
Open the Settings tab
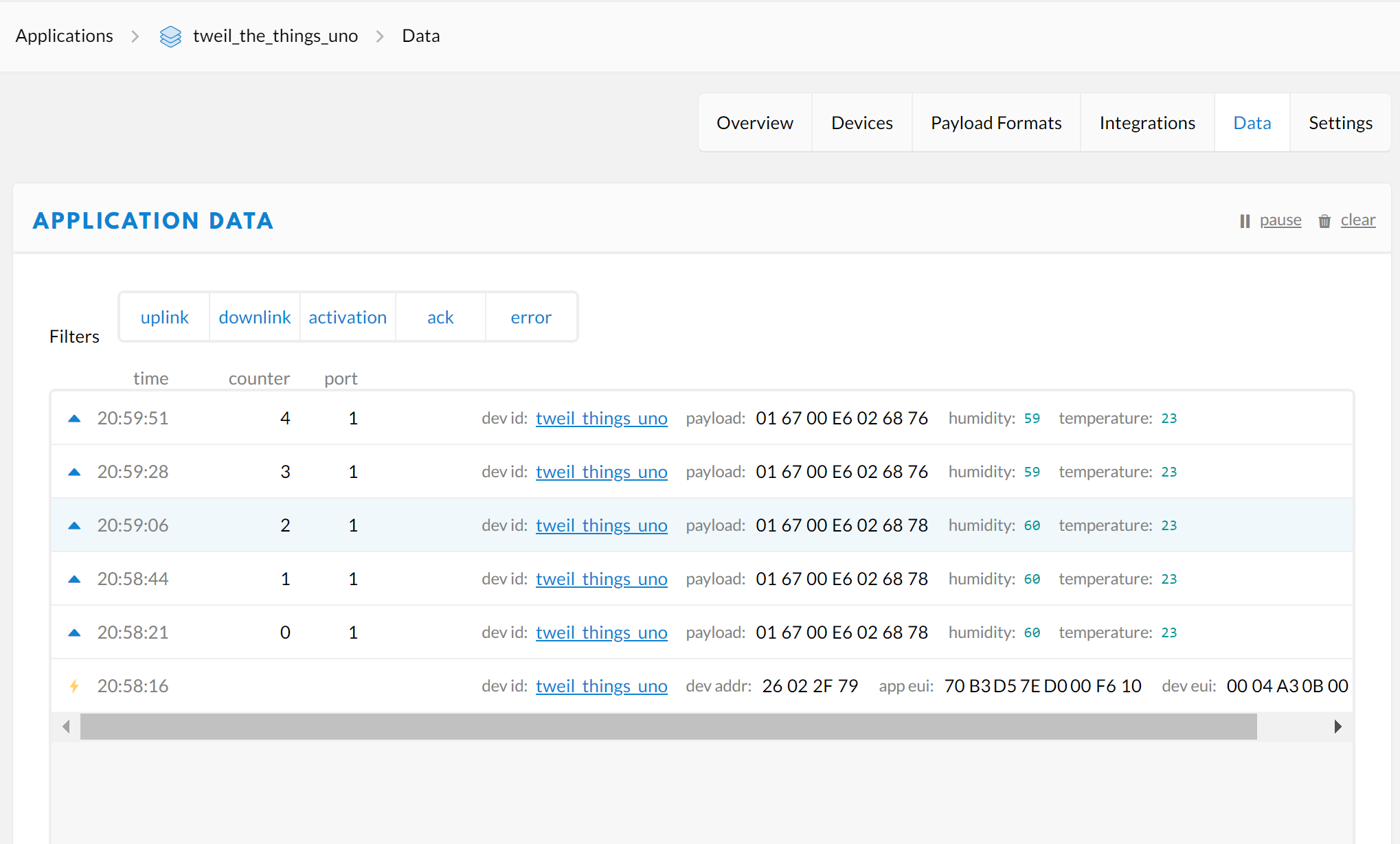click(1340, 123)
